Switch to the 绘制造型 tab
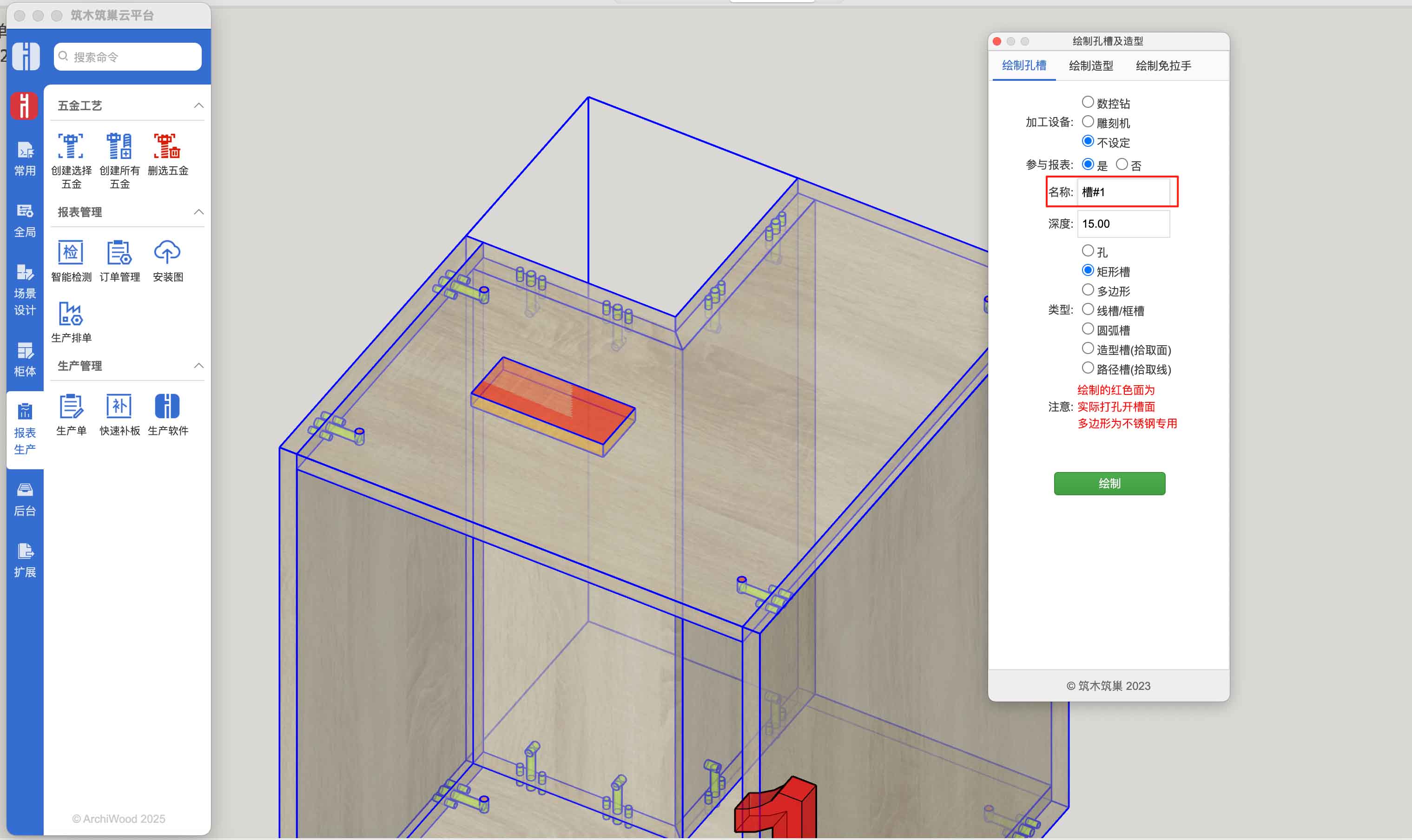Screen dimensions: 1412x840 point(1090,66)
